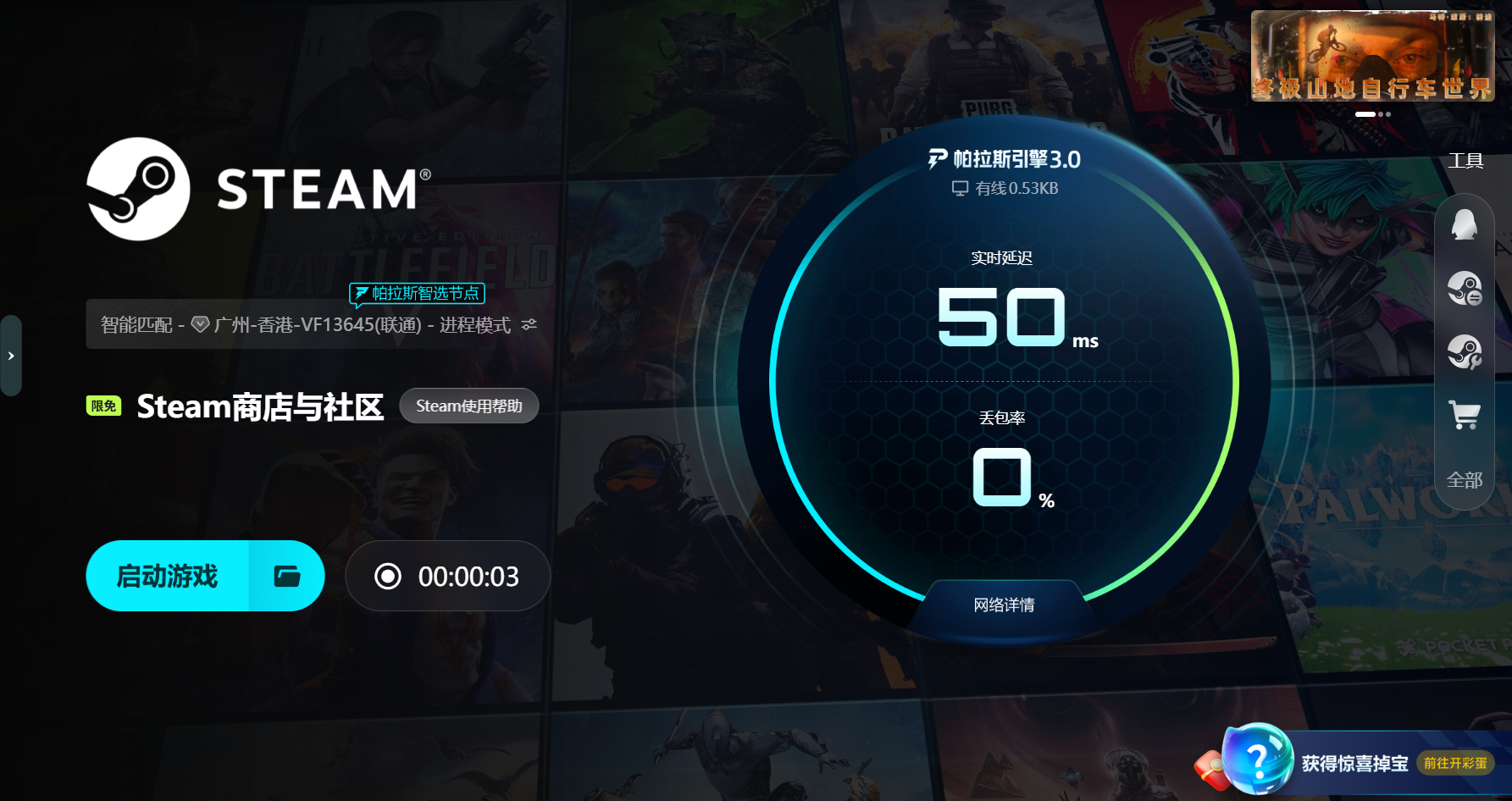Open the Steam repair wrench tool

(x=1464, y=352)
